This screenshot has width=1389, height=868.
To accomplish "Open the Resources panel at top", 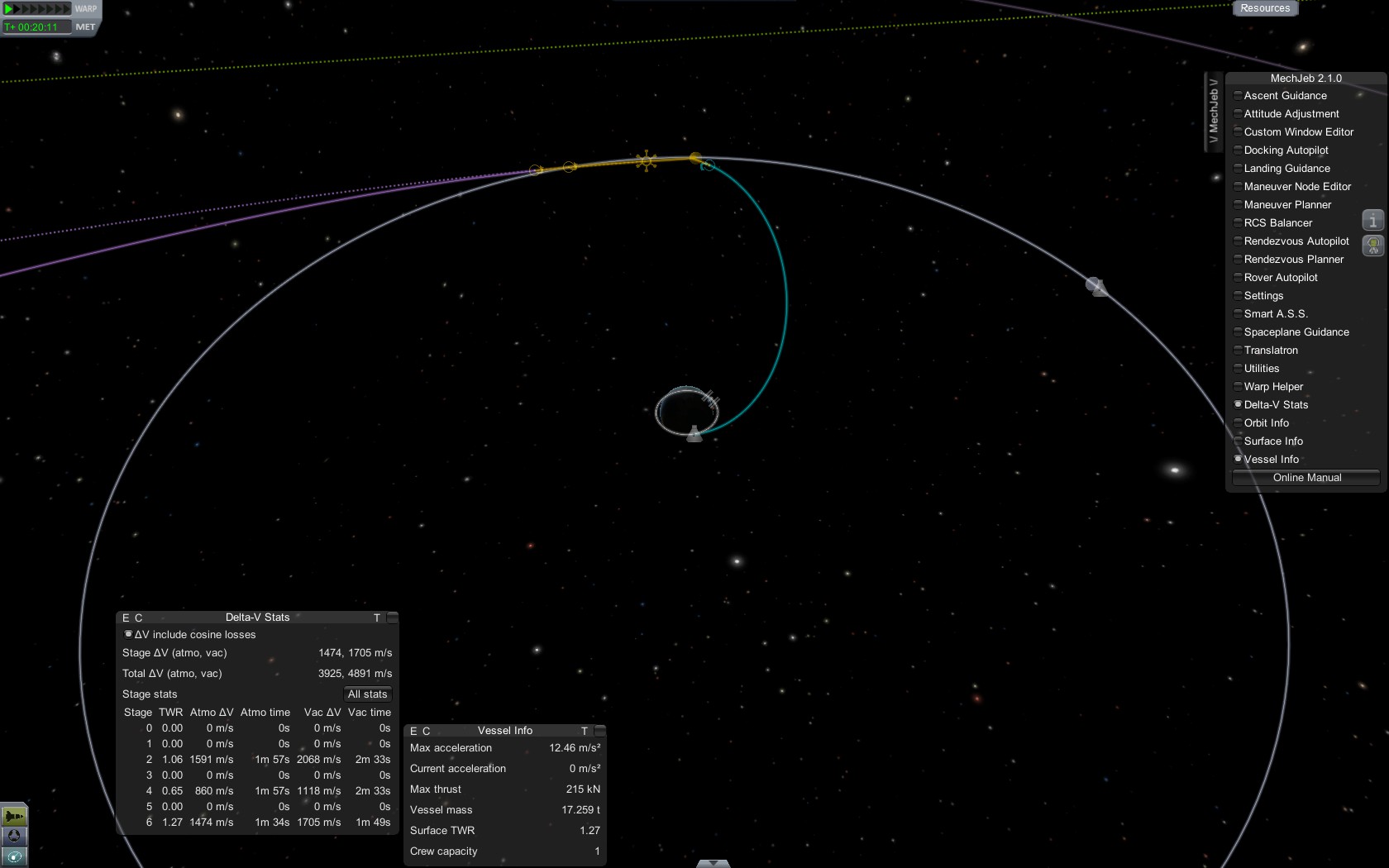I will [x=1265, y=8].
